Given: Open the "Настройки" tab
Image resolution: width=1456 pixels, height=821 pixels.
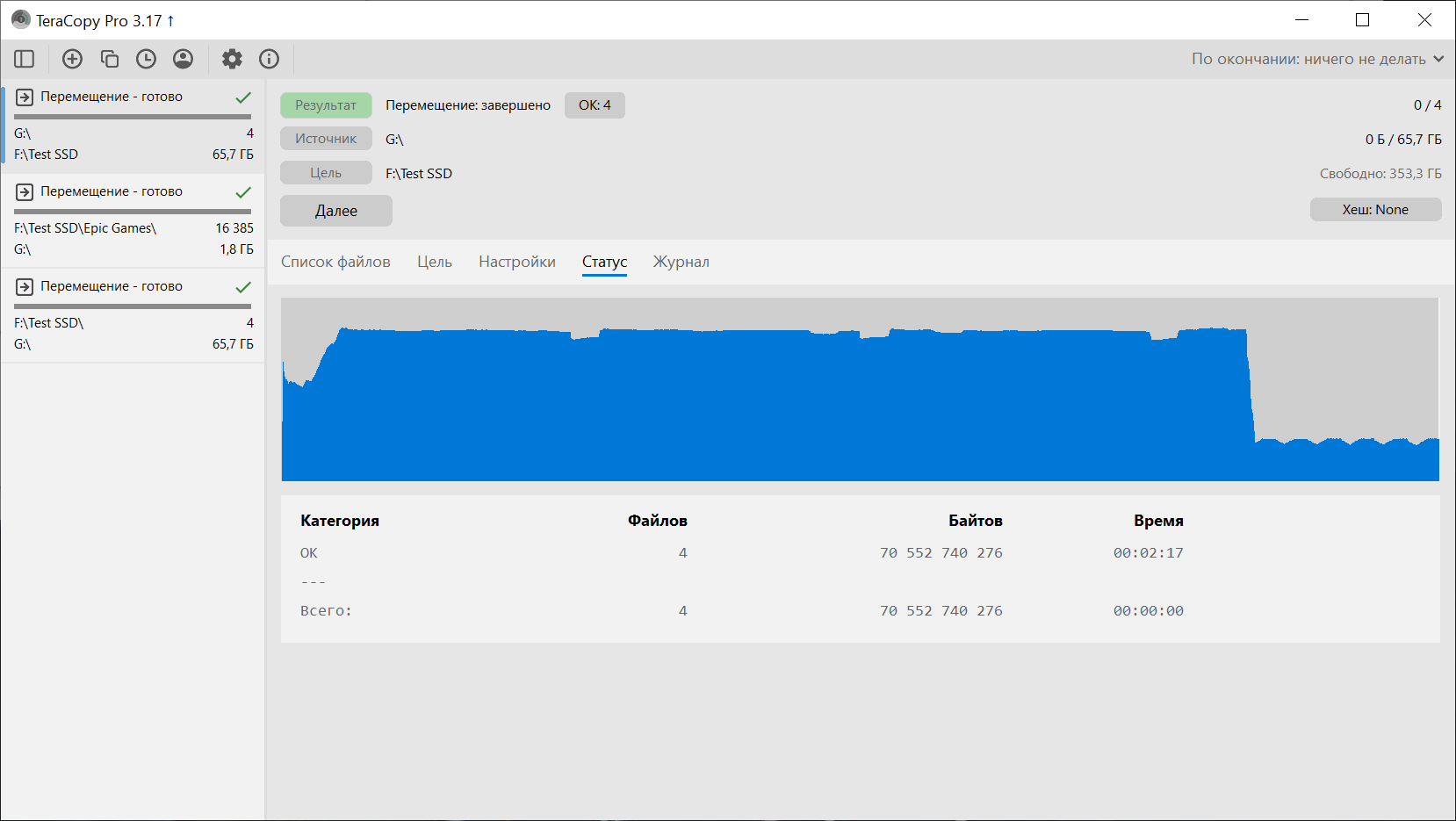Looking at the screenshot, I should click(517, 262).
